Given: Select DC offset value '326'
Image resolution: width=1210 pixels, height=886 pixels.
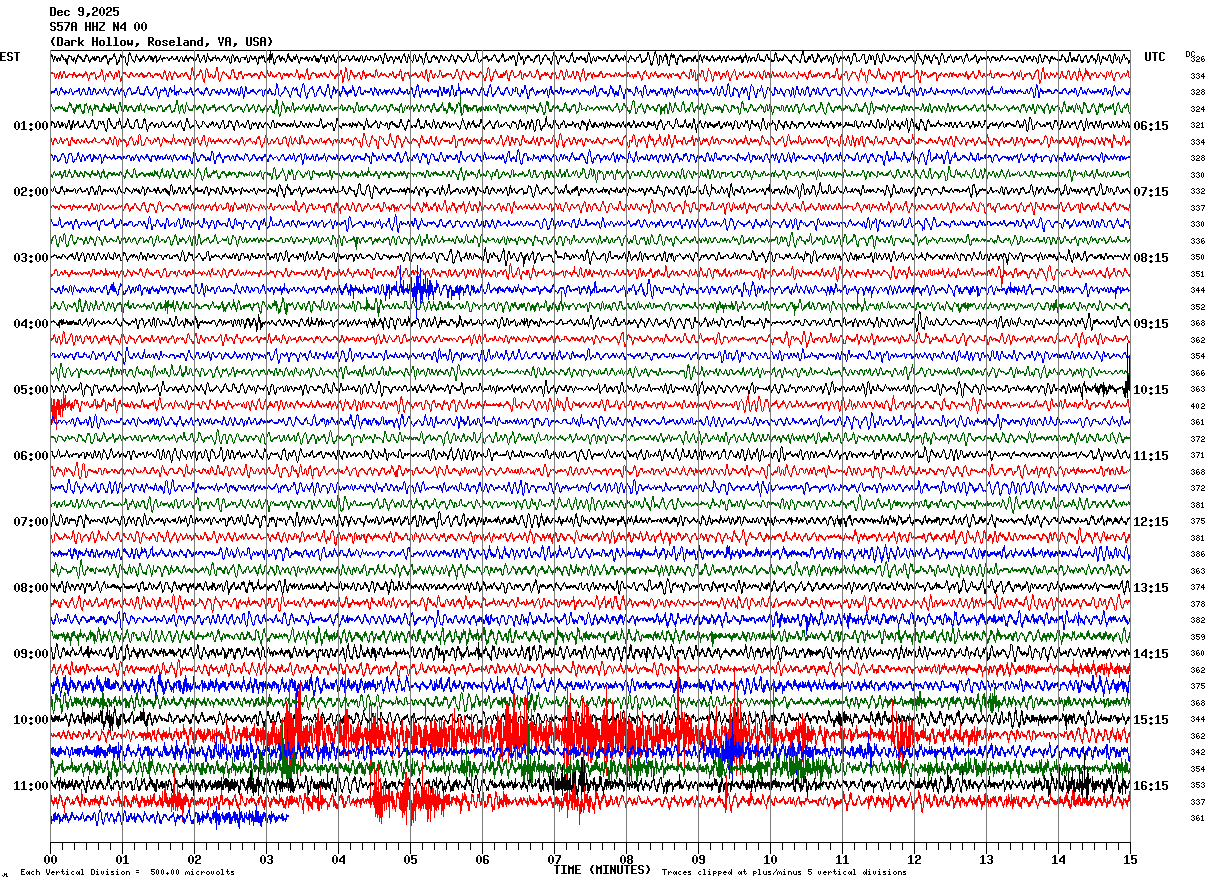Looking at the screenshot, I should (x=1197, y=60).
